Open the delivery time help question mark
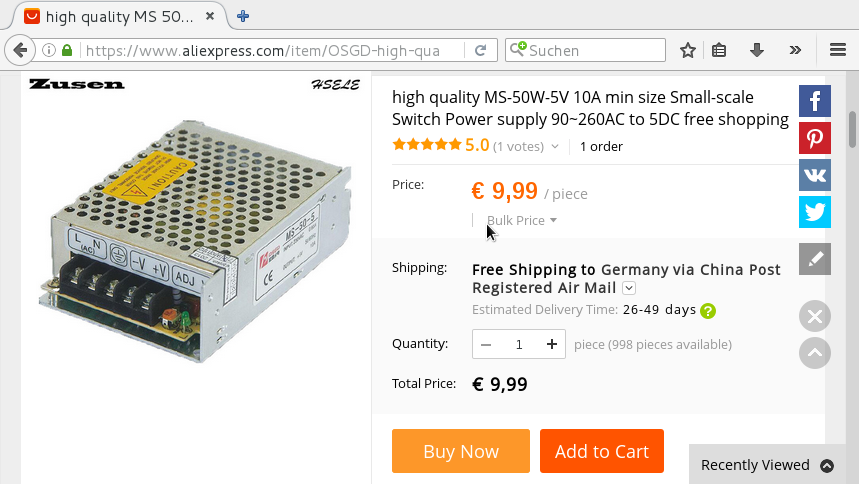 [x=708, y=310]
